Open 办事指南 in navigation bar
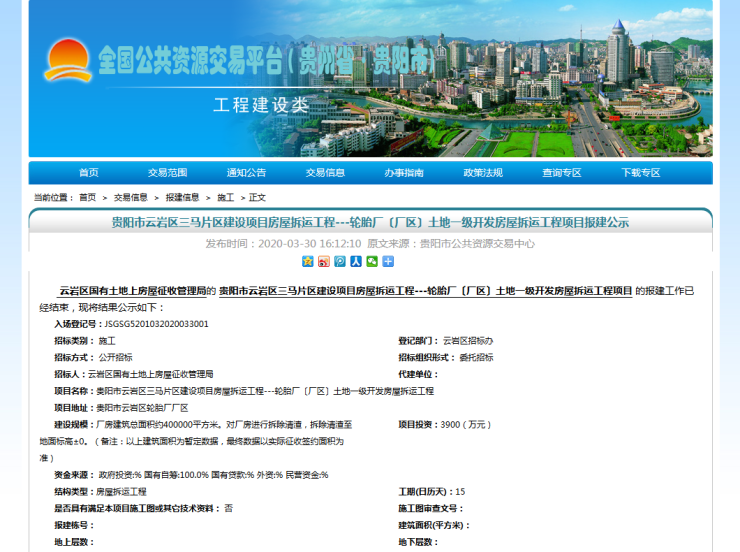This screenshot has height=552, width=740. pyautogui.click(x=404, y=173)
